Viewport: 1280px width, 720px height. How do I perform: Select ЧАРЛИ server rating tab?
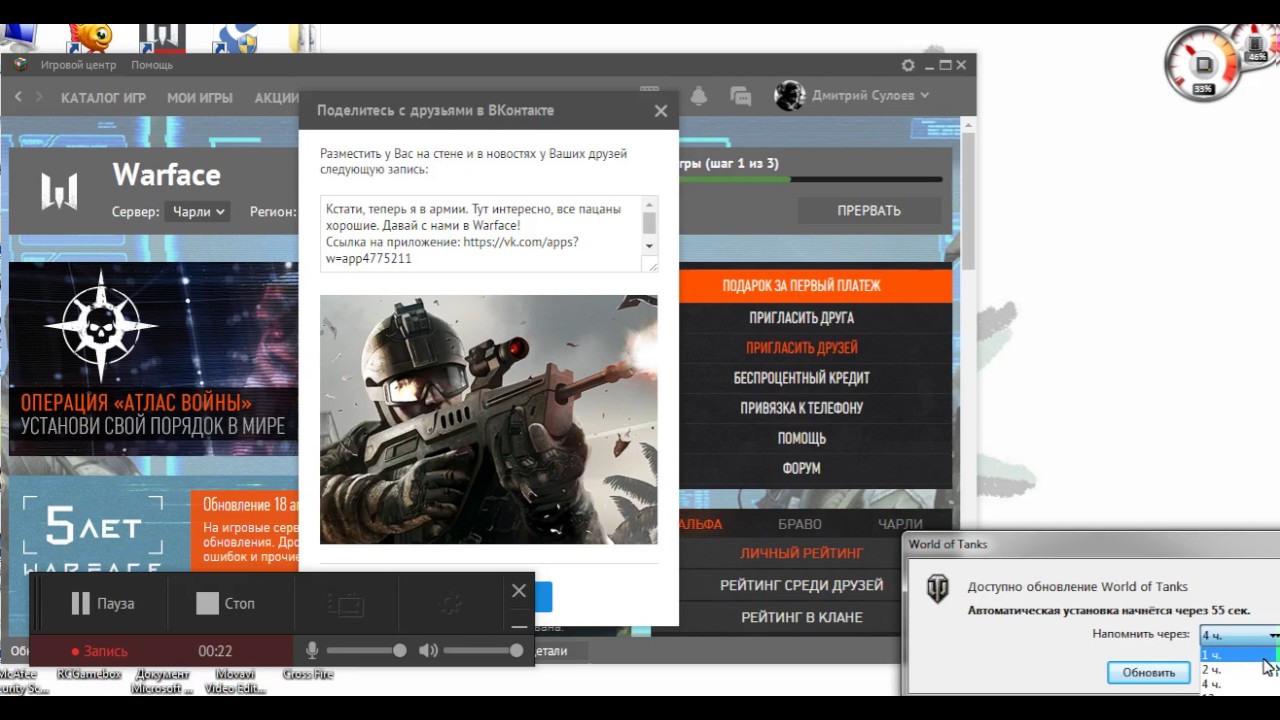point(900,524)
